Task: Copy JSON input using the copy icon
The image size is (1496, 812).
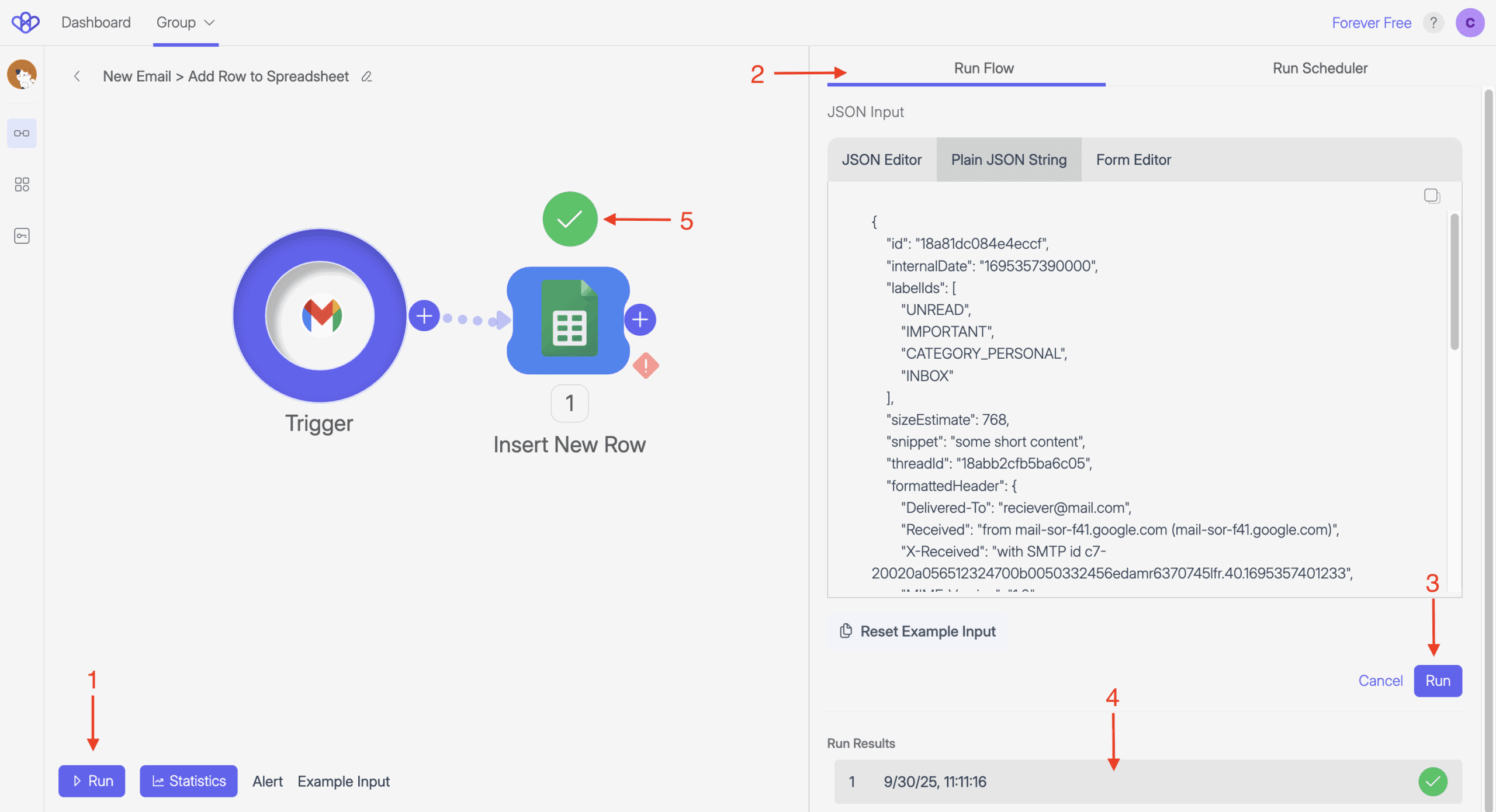Action: point(1431,196)
